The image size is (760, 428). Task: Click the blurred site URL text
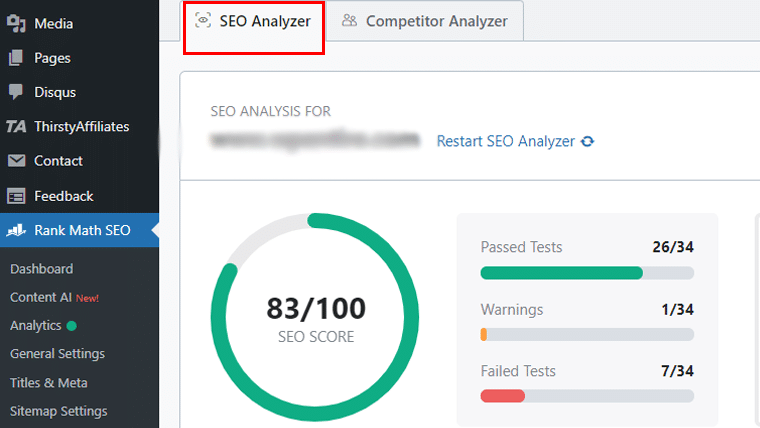[x=315, y=140]
